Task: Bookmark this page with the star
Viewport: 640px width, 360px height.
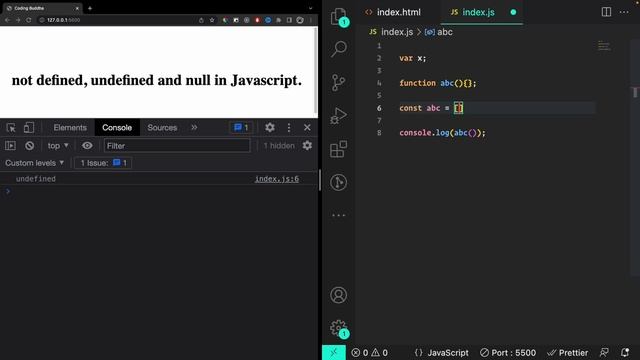Action: 212,20
